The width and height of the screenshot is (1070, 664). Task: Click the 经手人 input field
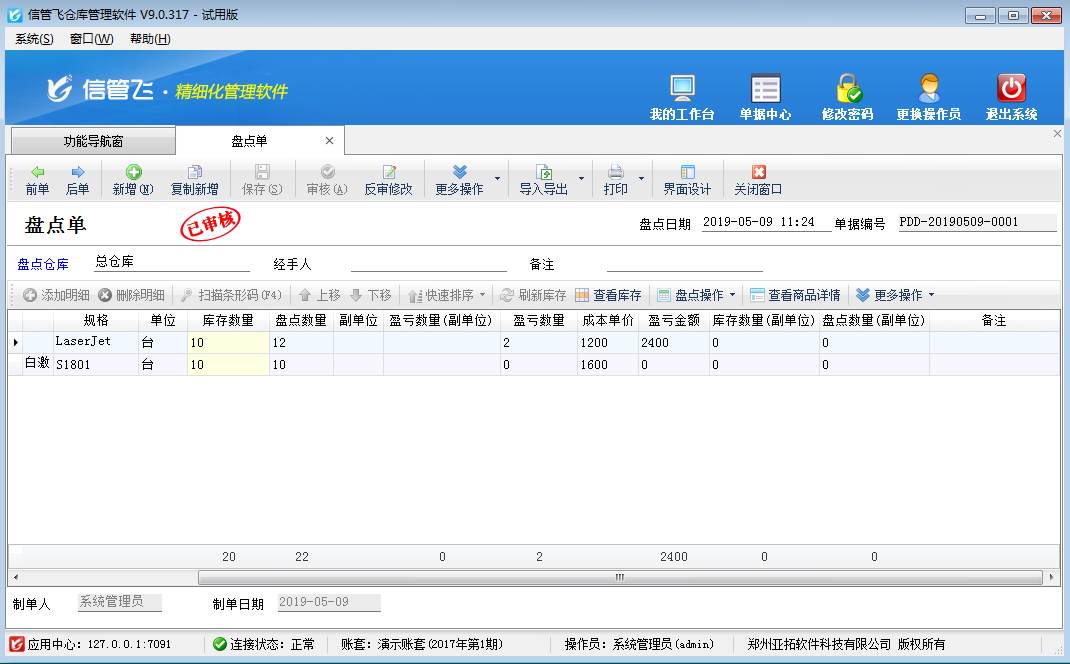point(429,263)
